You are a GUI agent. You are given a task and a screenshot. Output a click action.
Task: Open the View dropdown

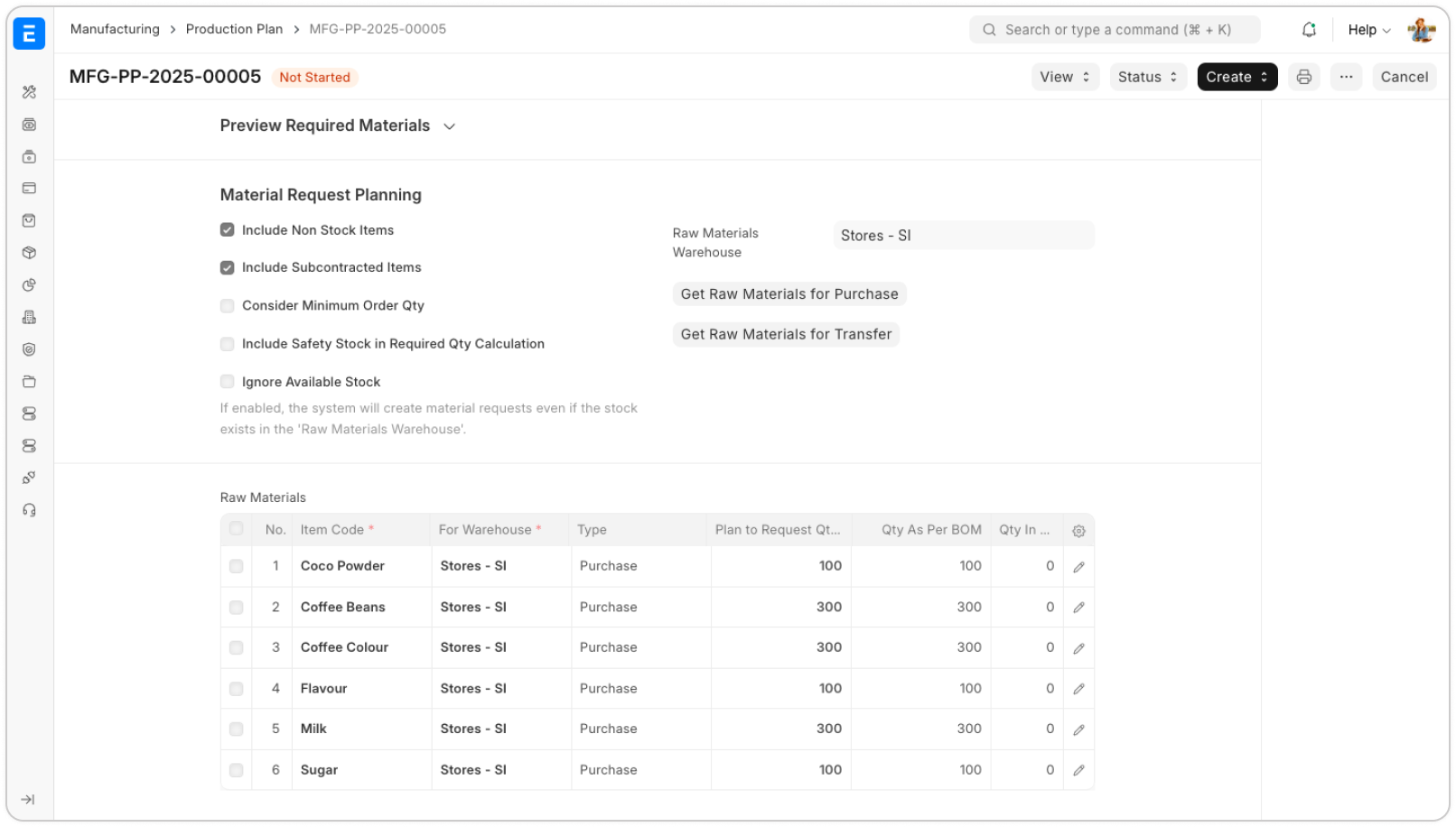pyautogui.click(x=1065, y=77)
